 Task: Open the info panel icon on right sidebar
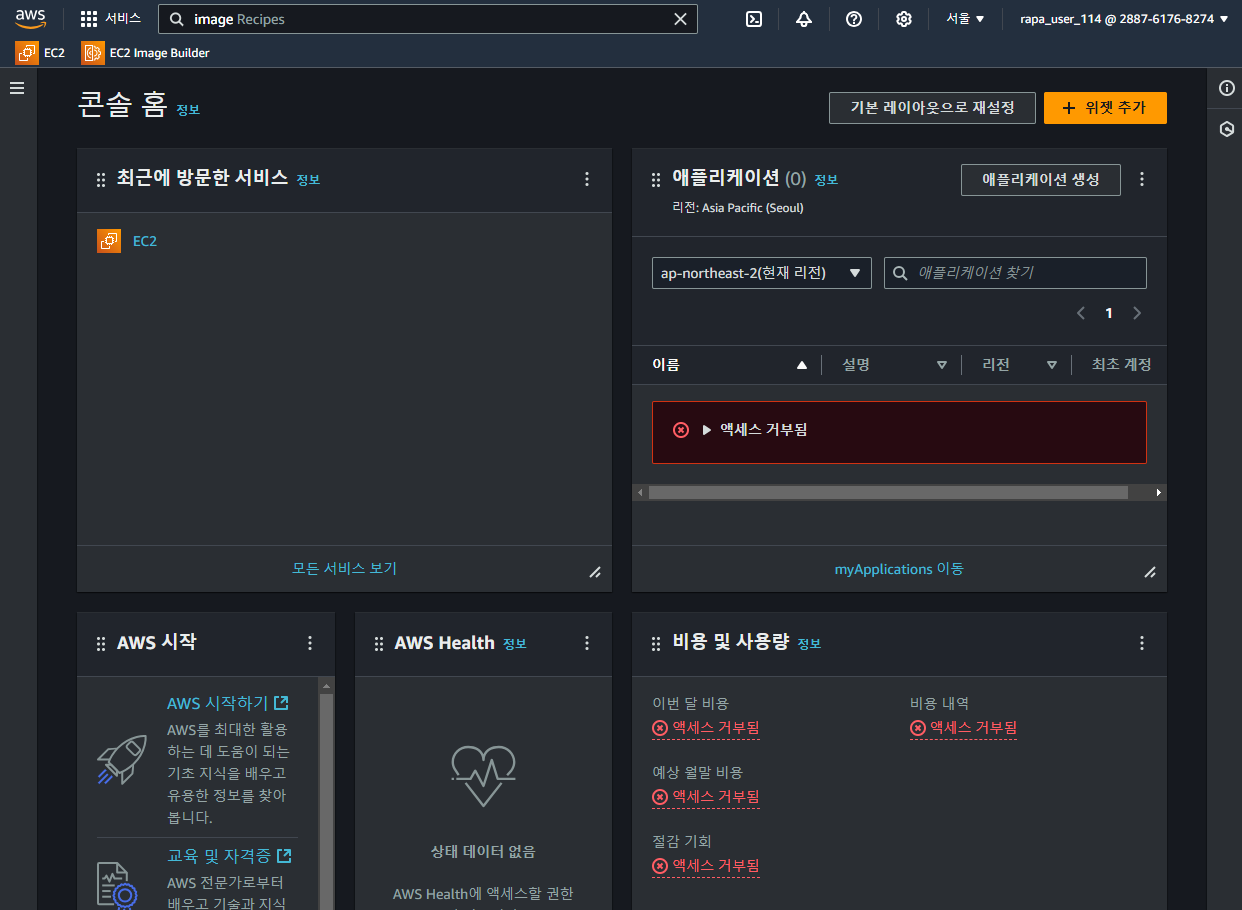[1227, 88]
